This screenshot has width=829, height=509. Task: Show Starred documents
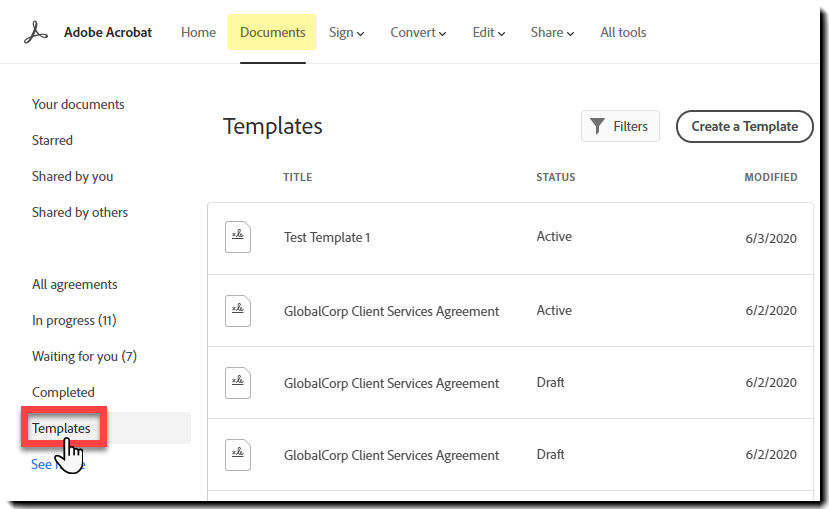(52, 140)
